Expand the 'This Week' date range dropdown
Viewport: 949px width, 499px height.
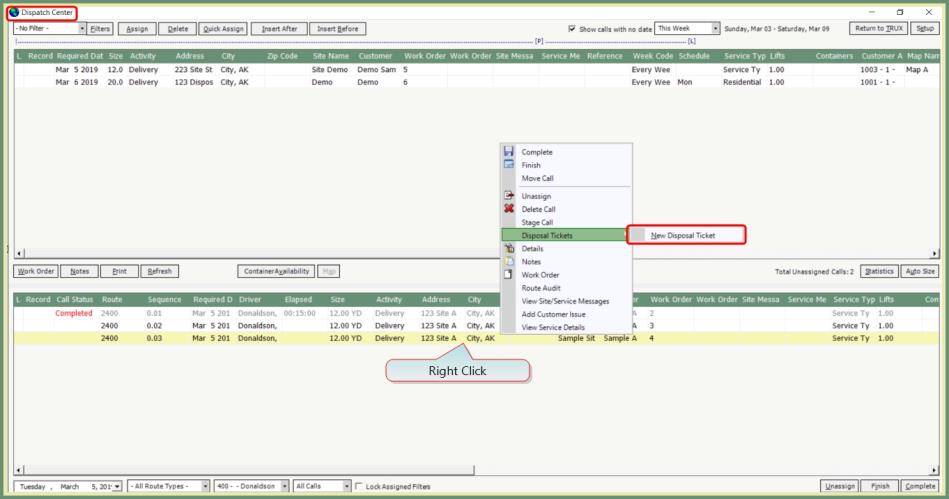[715, 29]
